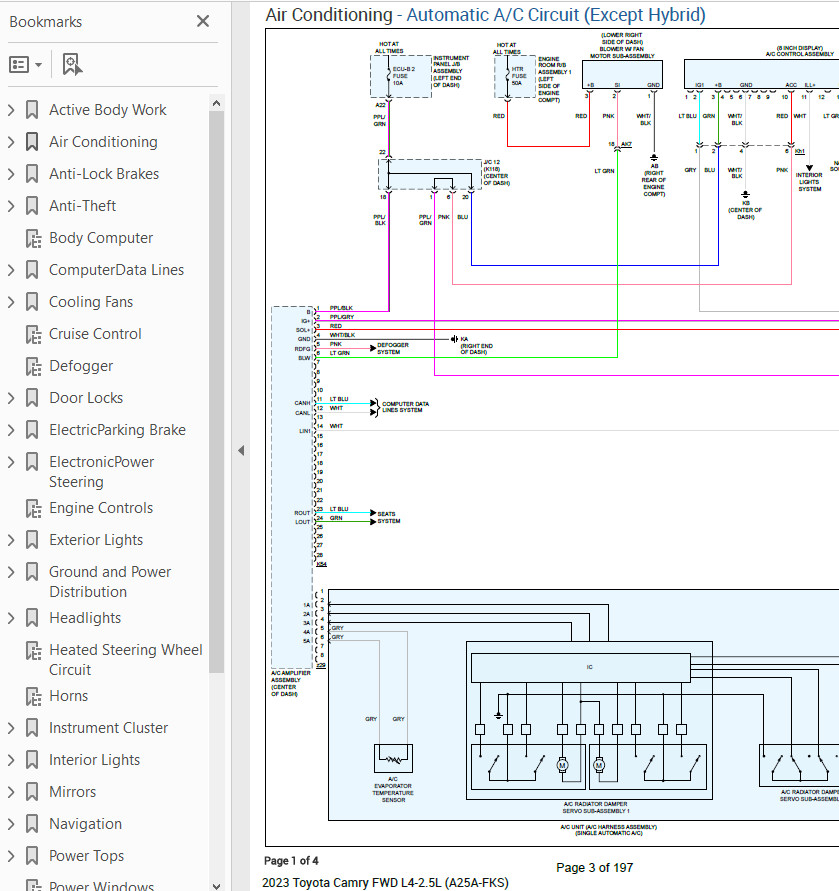Expand the Headlights bookmark
839x891 pixels.
(x=11, y=618)
